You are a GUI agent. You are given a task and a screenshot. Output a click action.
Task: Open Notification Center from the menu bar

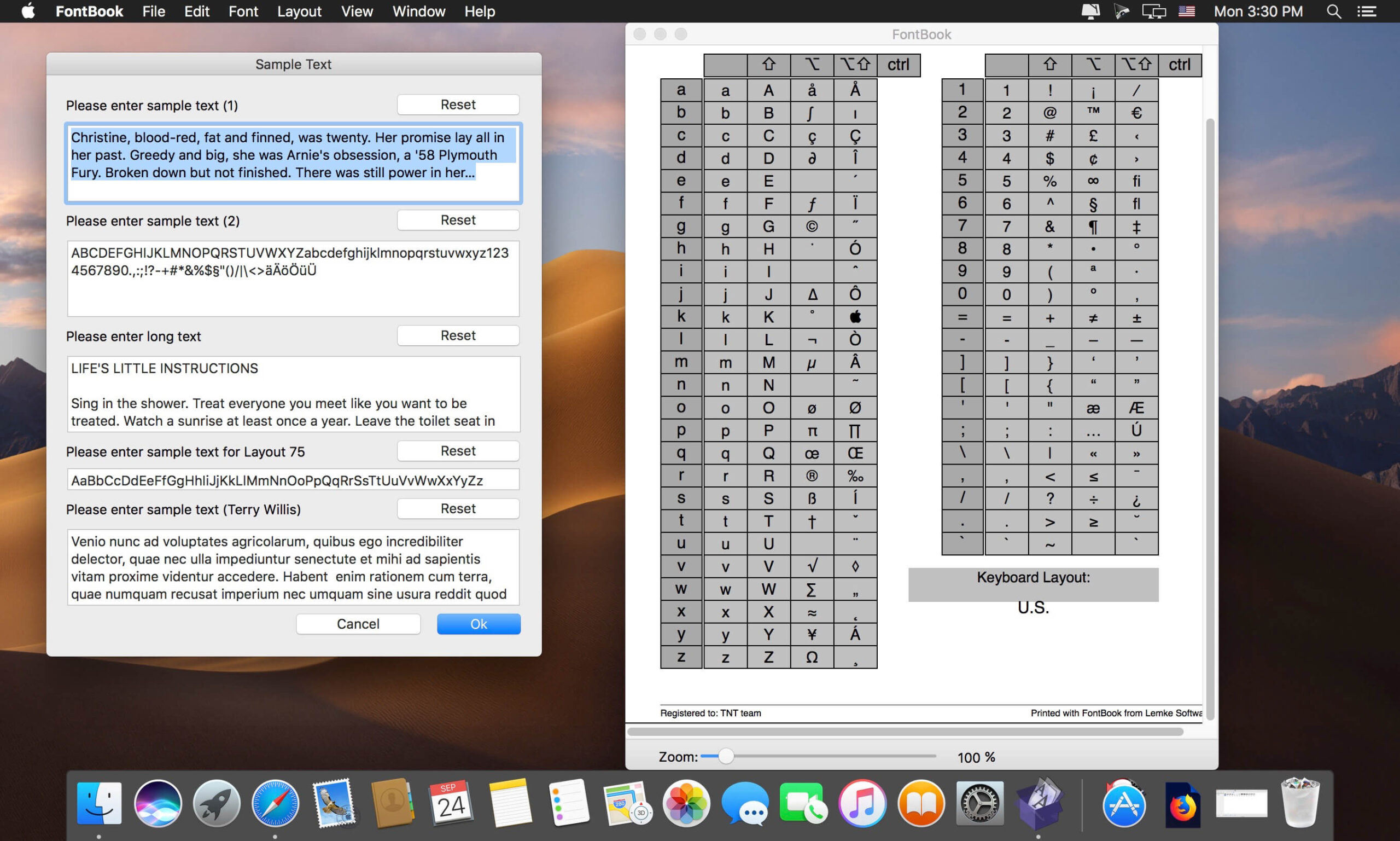pos(1367,11)
